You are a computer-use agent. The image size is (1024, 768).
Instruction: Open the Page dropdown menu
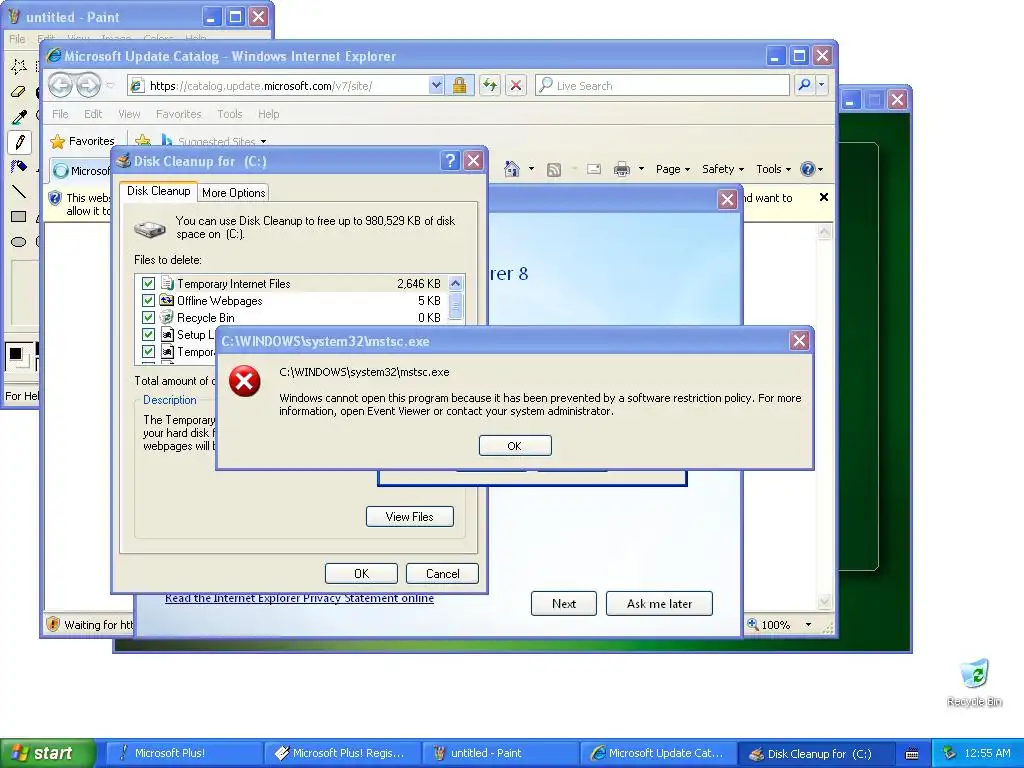(x=673, y=169)
